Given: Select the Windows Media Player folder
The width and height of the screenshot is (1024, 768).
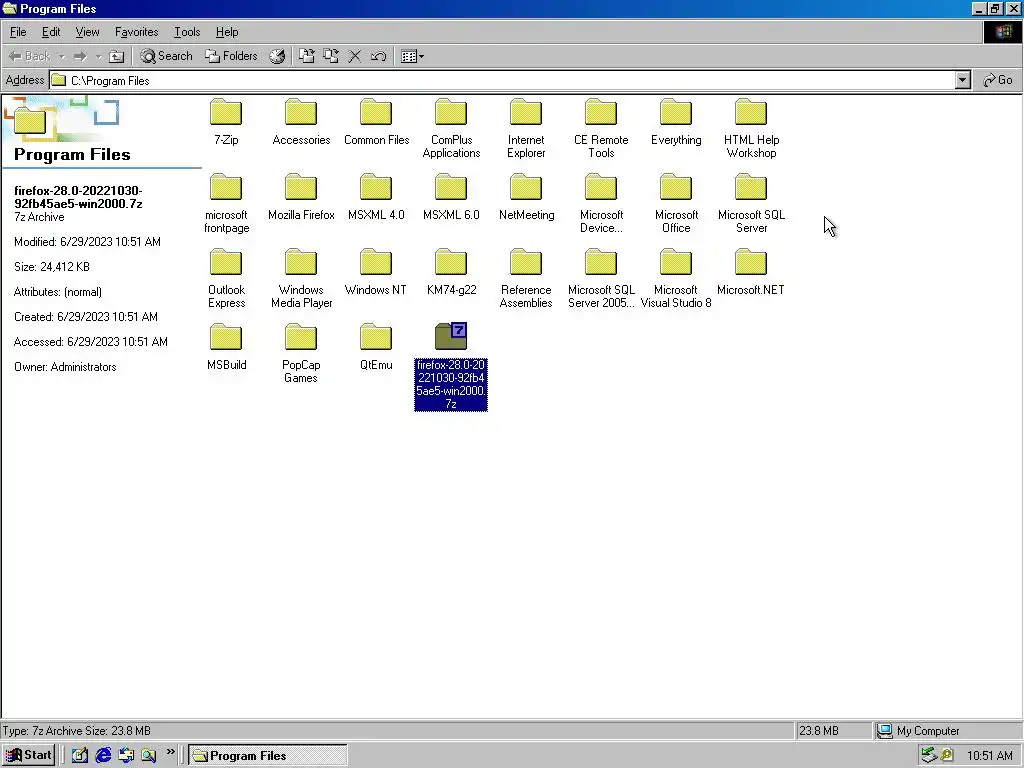Looking at the screenshot, I should click(301, 279).
